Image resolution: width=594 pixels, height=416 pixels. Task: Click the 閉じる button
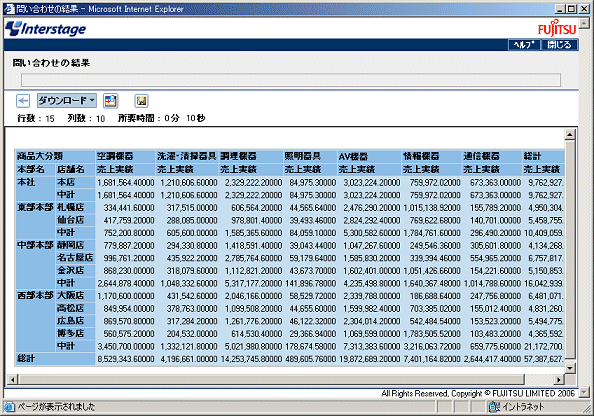[559, 45]
